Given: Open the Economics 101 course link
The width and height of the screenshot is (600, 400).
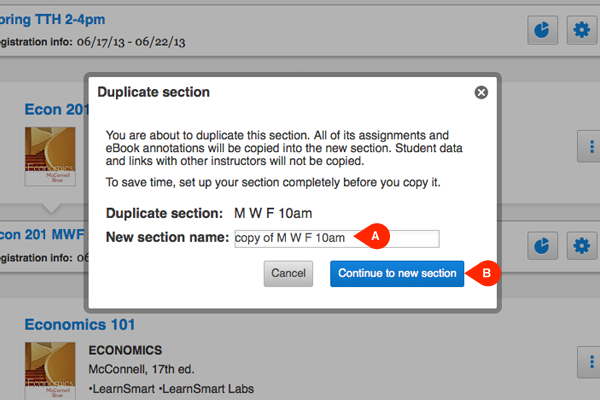Looking at the screenshot, I should pyautogui.click(x=80, y=325).
